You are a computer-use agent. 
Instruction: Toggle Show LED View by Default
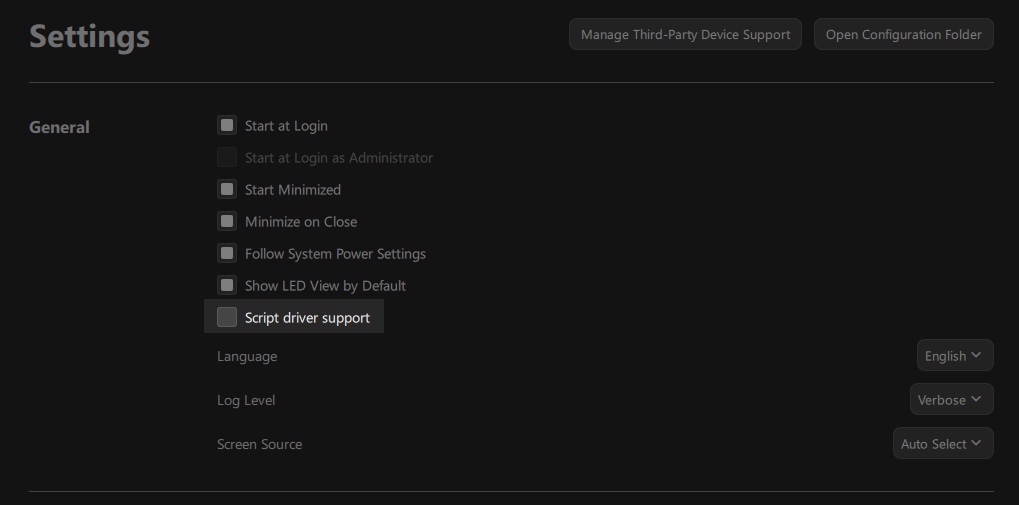point(227,285)
